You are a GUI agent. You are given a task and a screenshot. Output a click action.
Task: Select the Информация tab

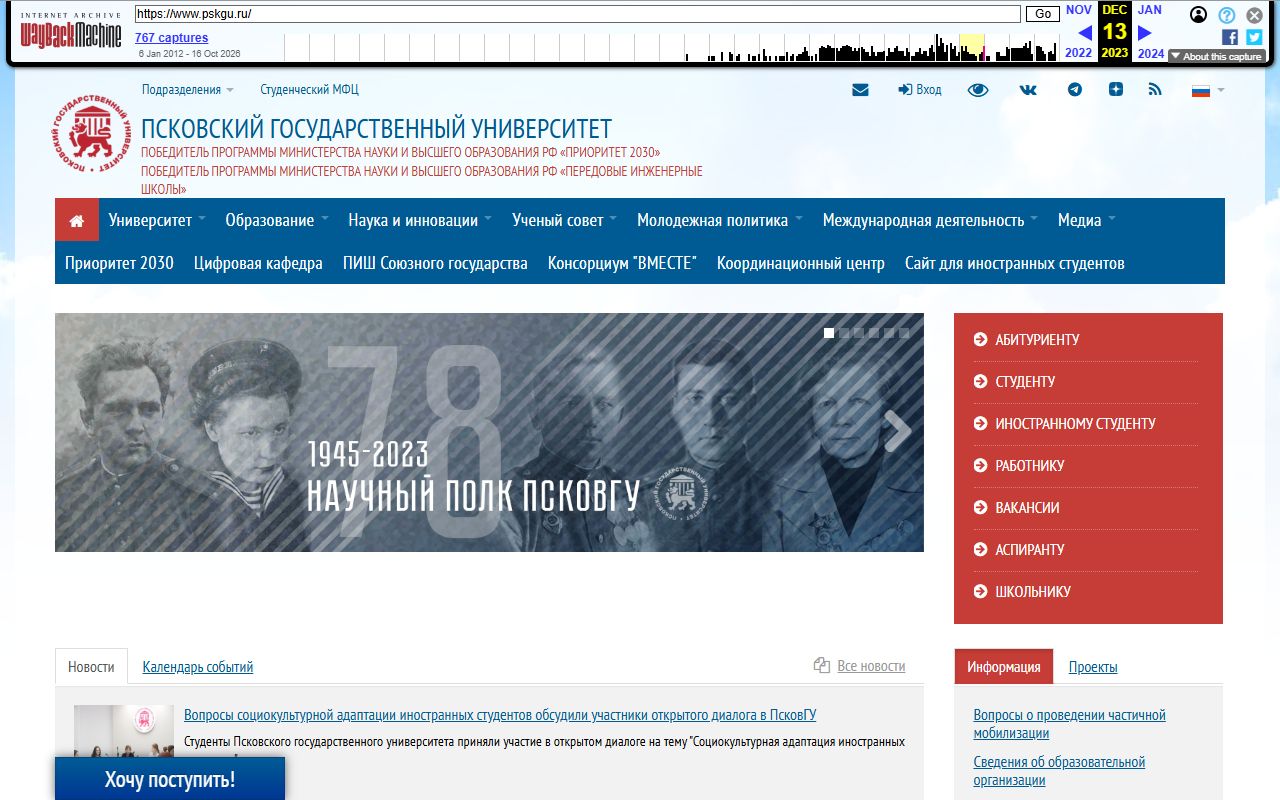pyautogui.click(x=1004, y=667)
